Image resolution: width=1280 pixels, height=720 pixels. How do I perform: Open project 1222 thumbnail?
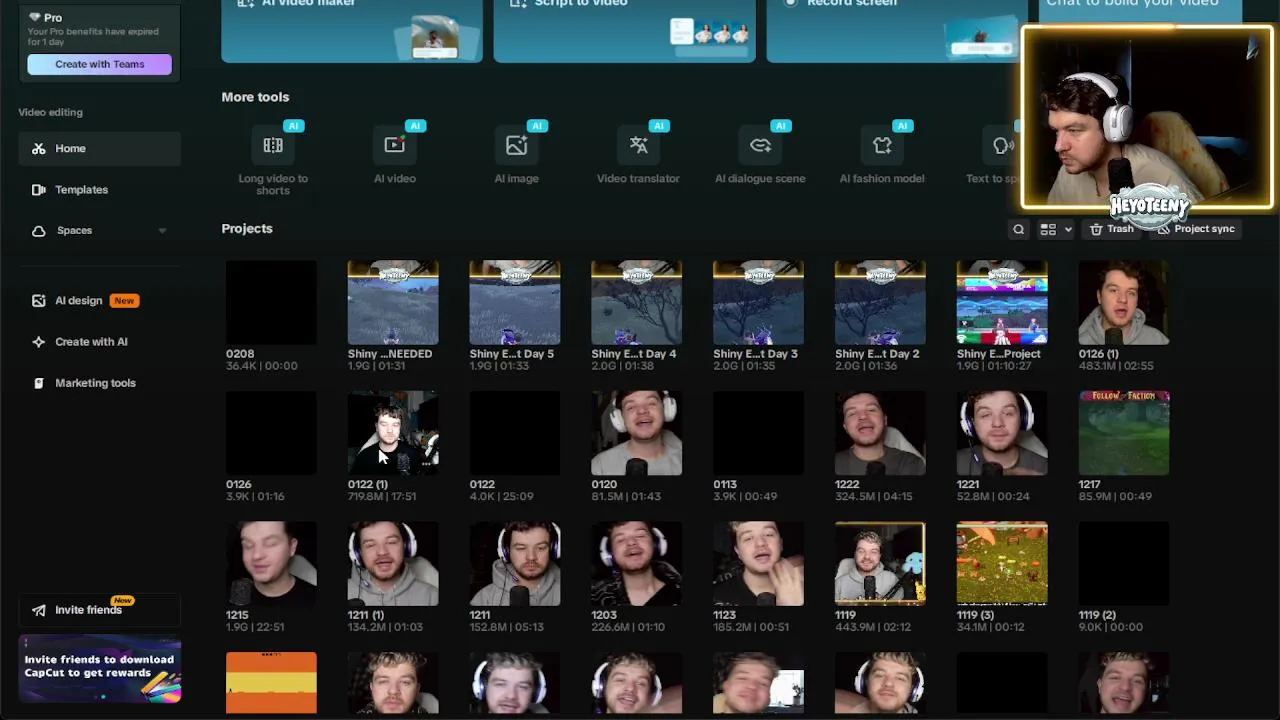[880, 433]
